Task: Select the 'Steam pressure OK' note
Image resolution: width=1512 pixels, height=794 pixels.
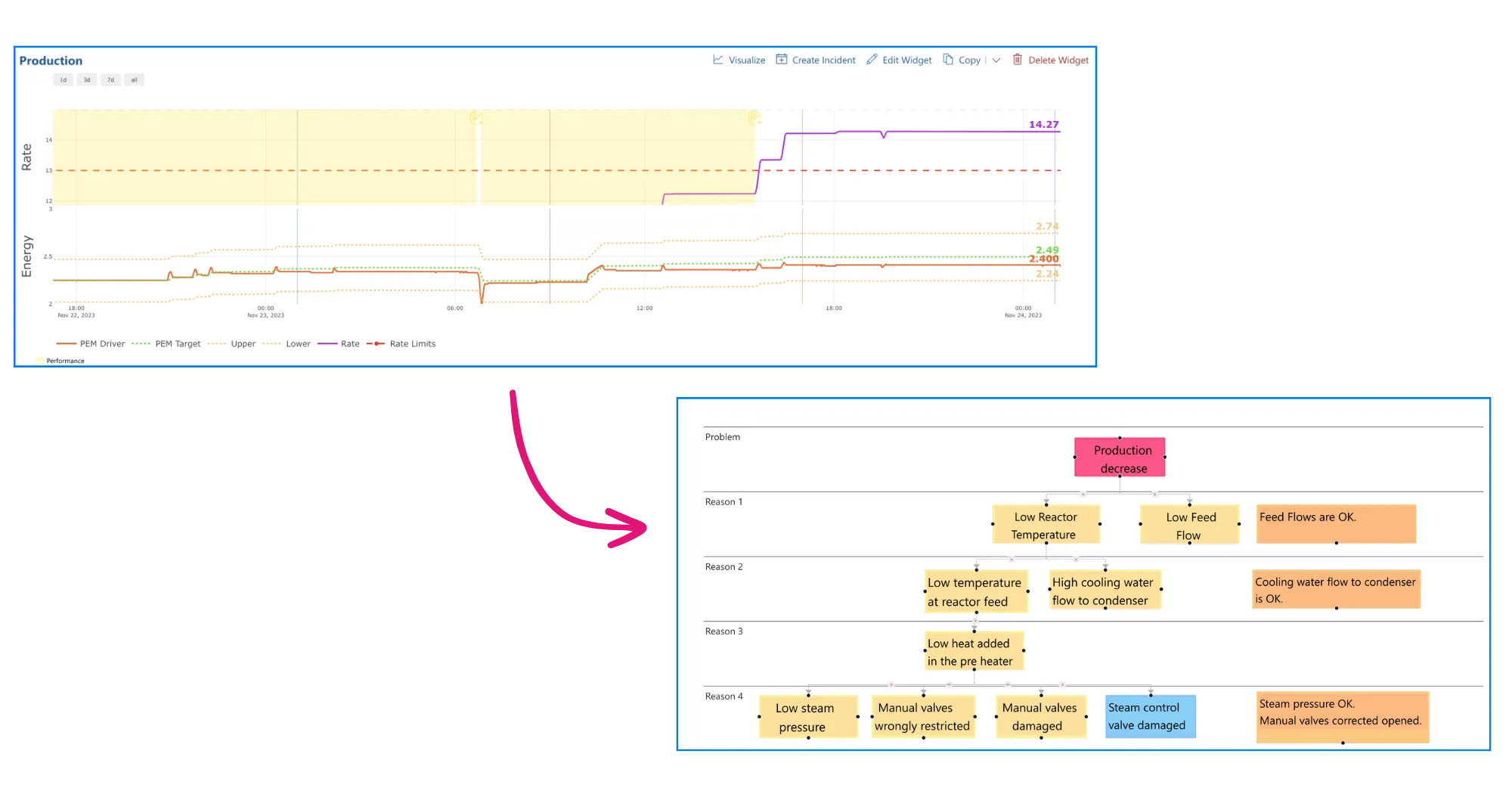Action: [x=1343, y=717]
